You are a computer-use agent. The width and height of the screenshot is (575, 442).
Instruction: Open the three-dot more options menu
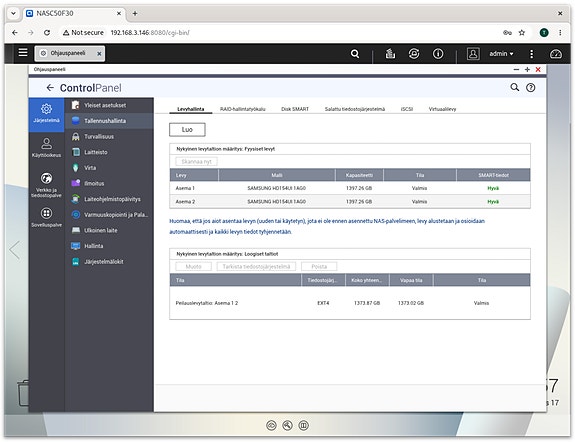point(531,54)
